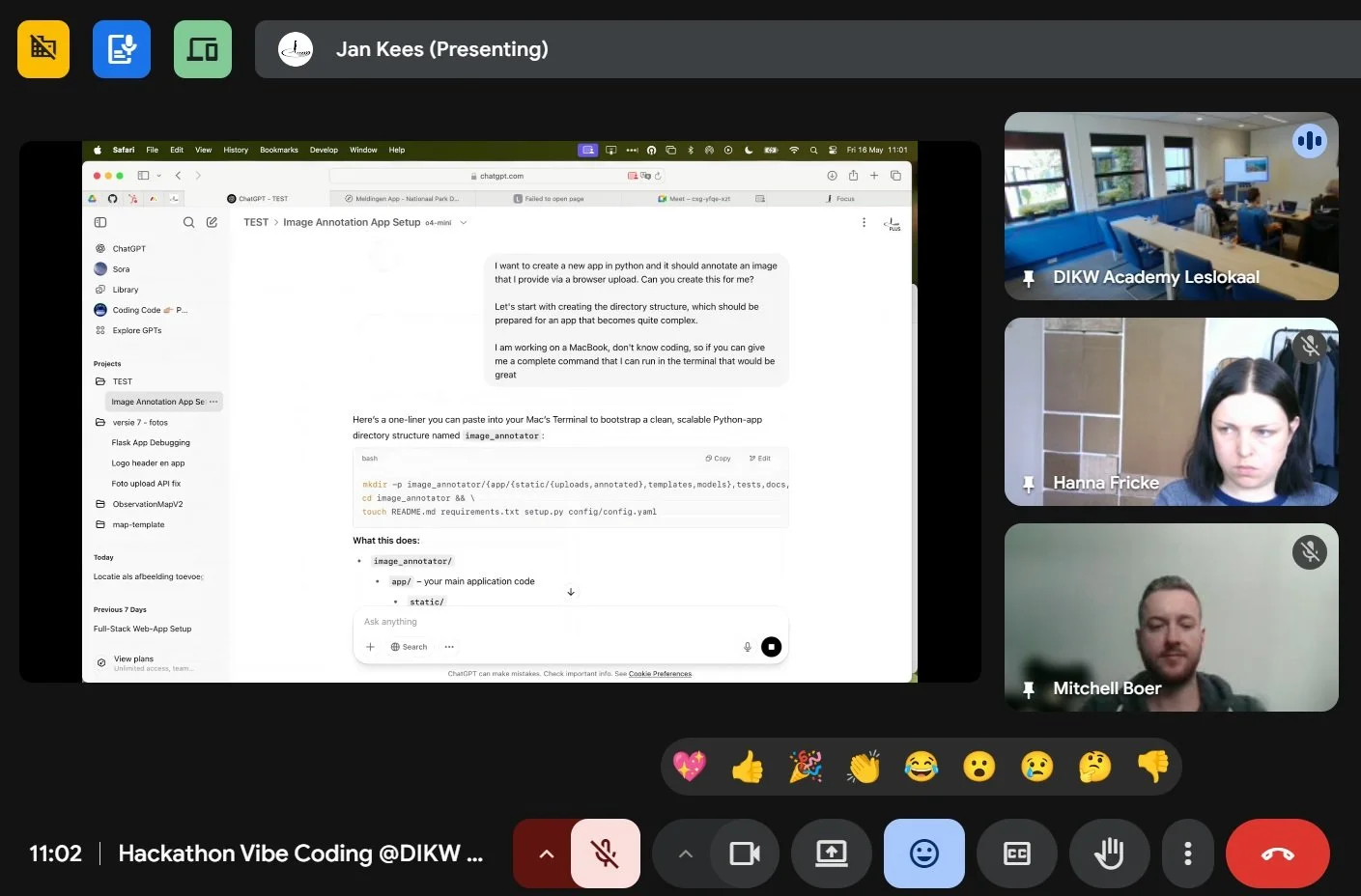Click the plus attach icon in message box
Viewport: 1361px width, 896px height.
[x=370, y=647]
